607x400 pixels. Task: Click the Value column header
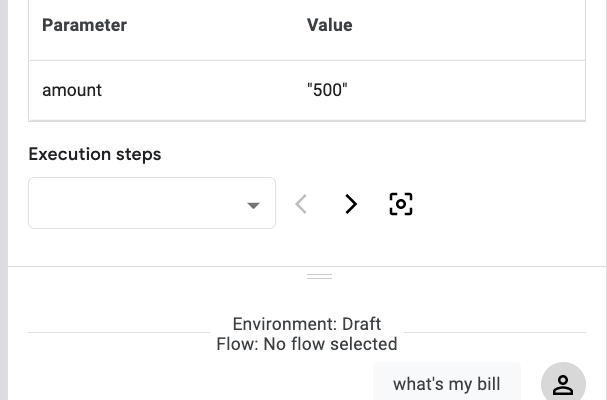330,25
